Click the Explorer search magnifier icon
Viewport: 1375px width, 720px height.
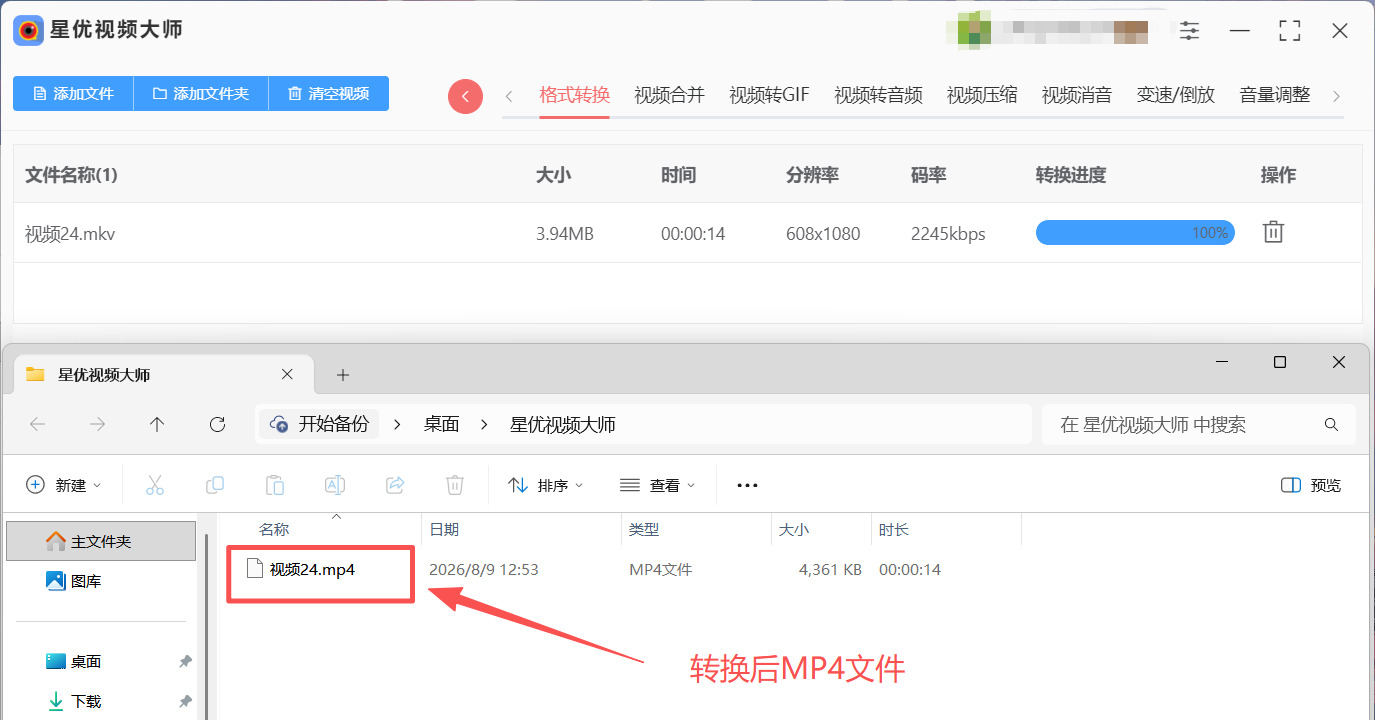1331,425
